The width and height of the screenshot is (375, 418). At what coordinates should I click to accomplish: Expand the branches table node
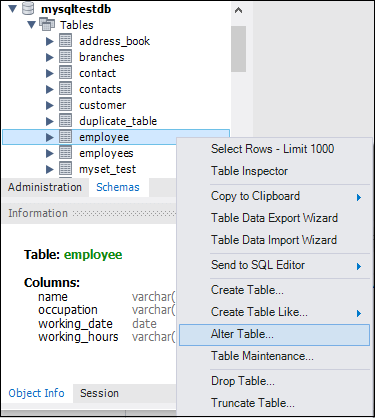(x=50, y=57)
